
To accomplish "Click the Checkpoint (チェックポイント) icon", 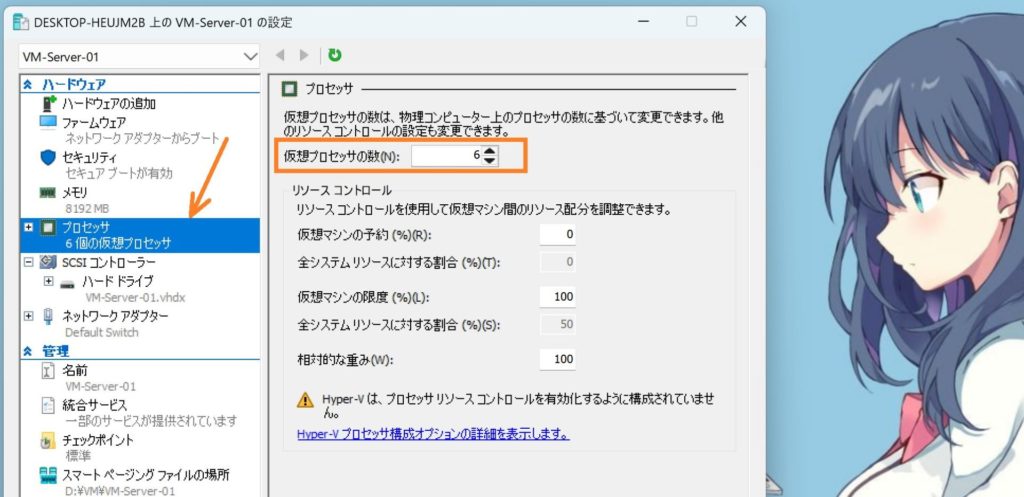I will 48,441.
